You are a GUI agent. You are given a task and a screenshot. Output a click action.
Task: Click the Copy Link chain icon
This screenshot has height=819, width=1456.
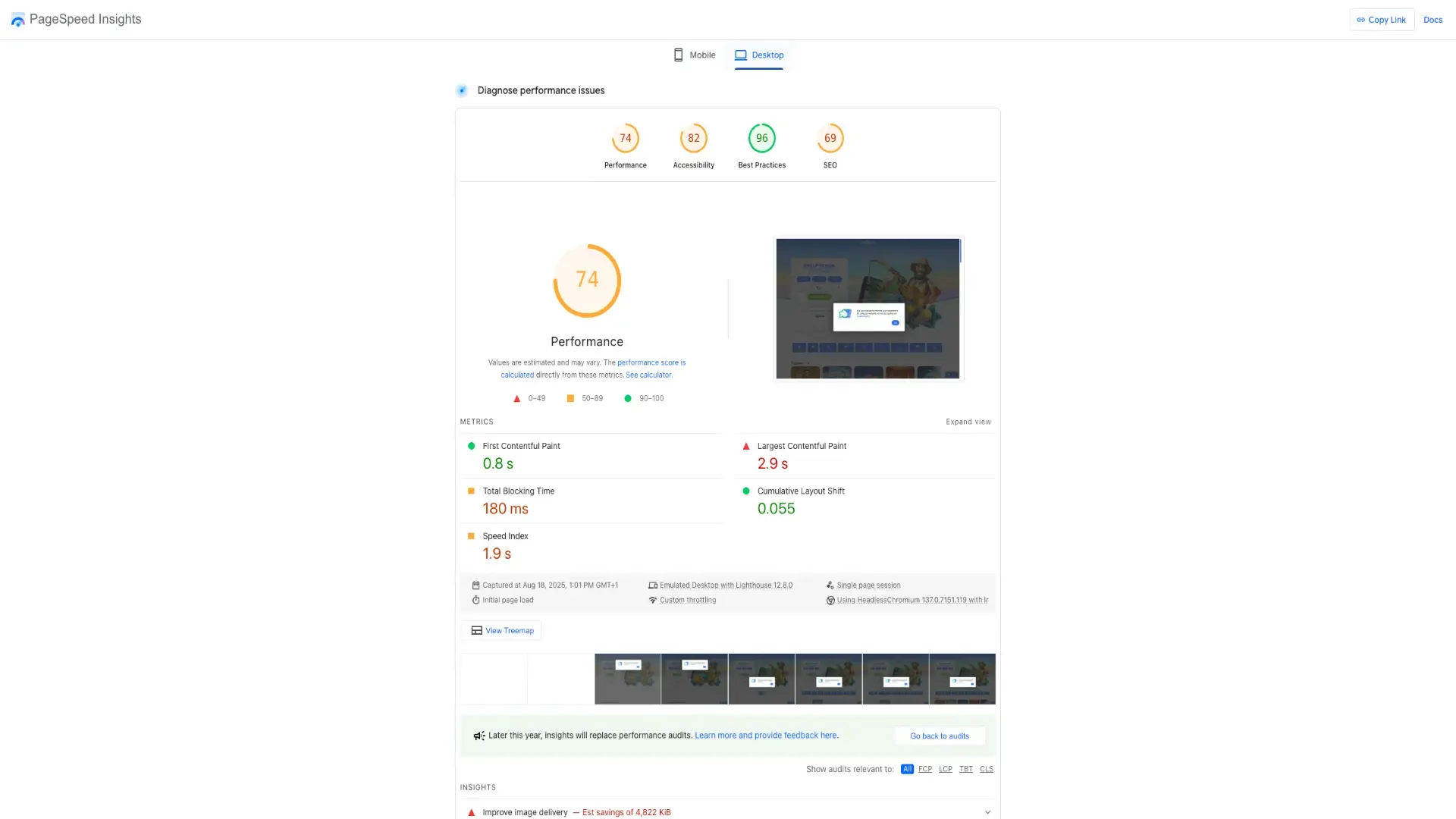tap(1361, 20)
